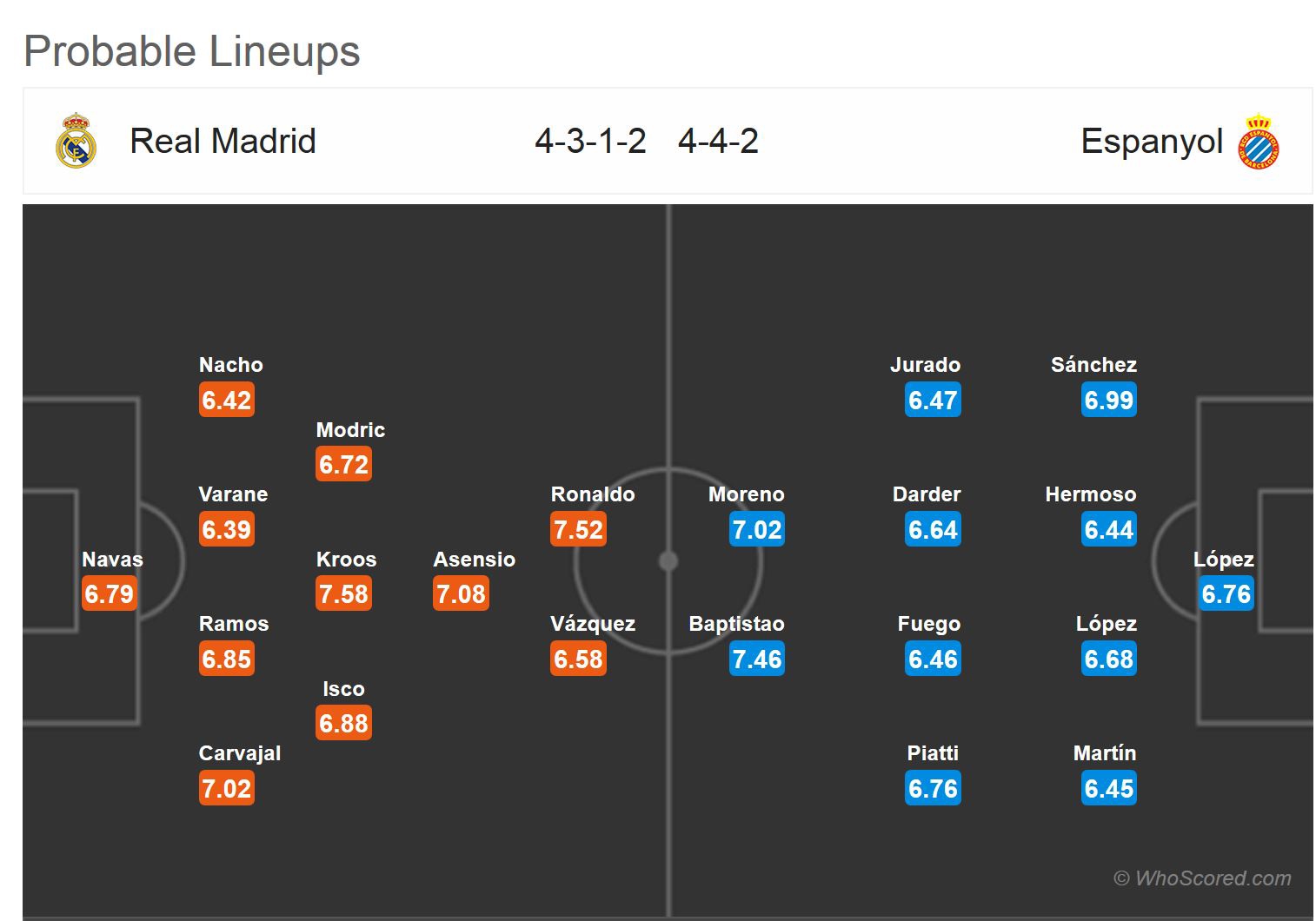Click Kroos's 7.58 rating badge
This screenshot has height=921, width=1316.
pyautogui.click(x=343, y=594)
